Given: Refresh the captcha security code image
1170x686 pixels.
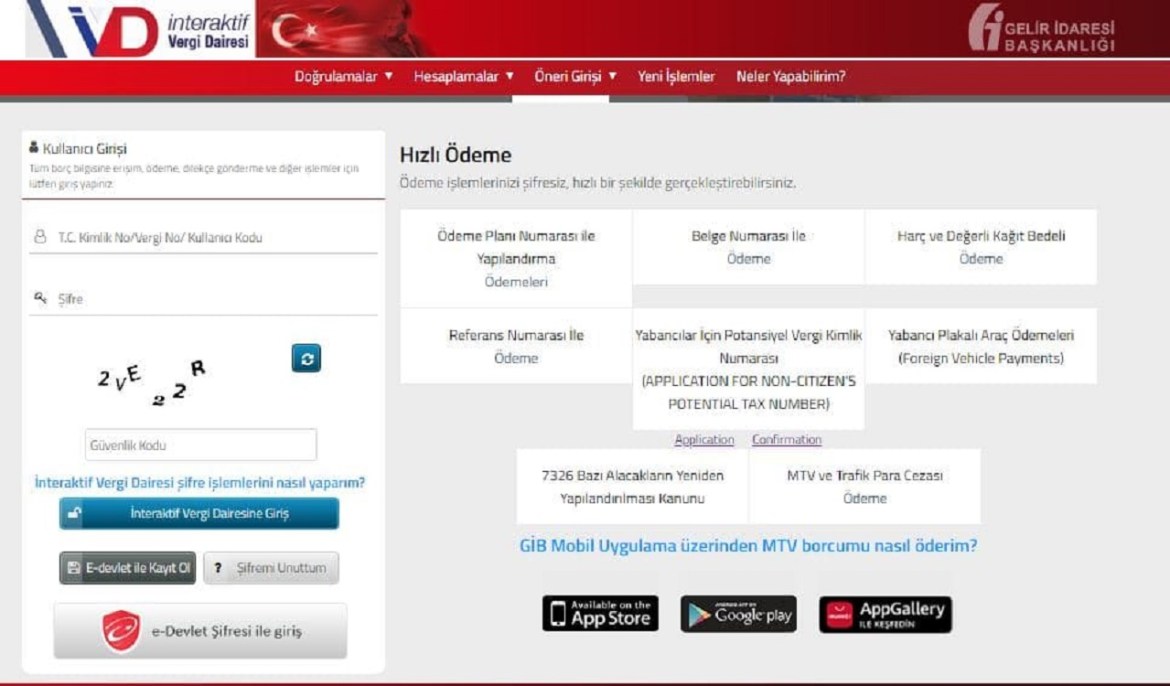Looking at the screenshot, I should pos(306,359).
